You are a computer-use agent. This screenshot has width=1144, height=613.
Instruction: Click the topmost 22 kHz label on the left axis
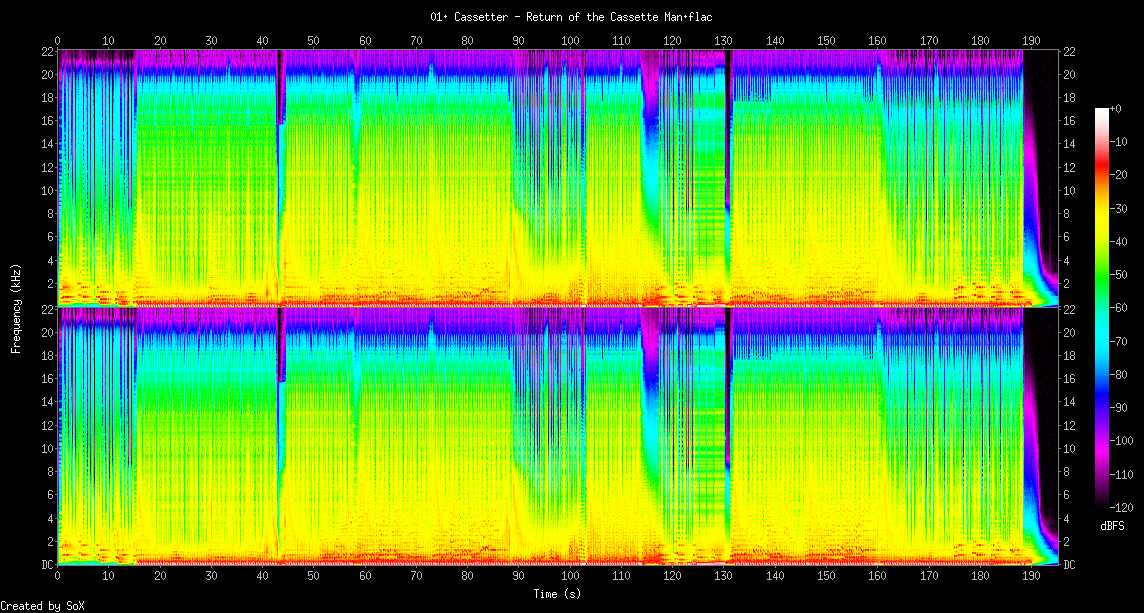coord(47,51)
